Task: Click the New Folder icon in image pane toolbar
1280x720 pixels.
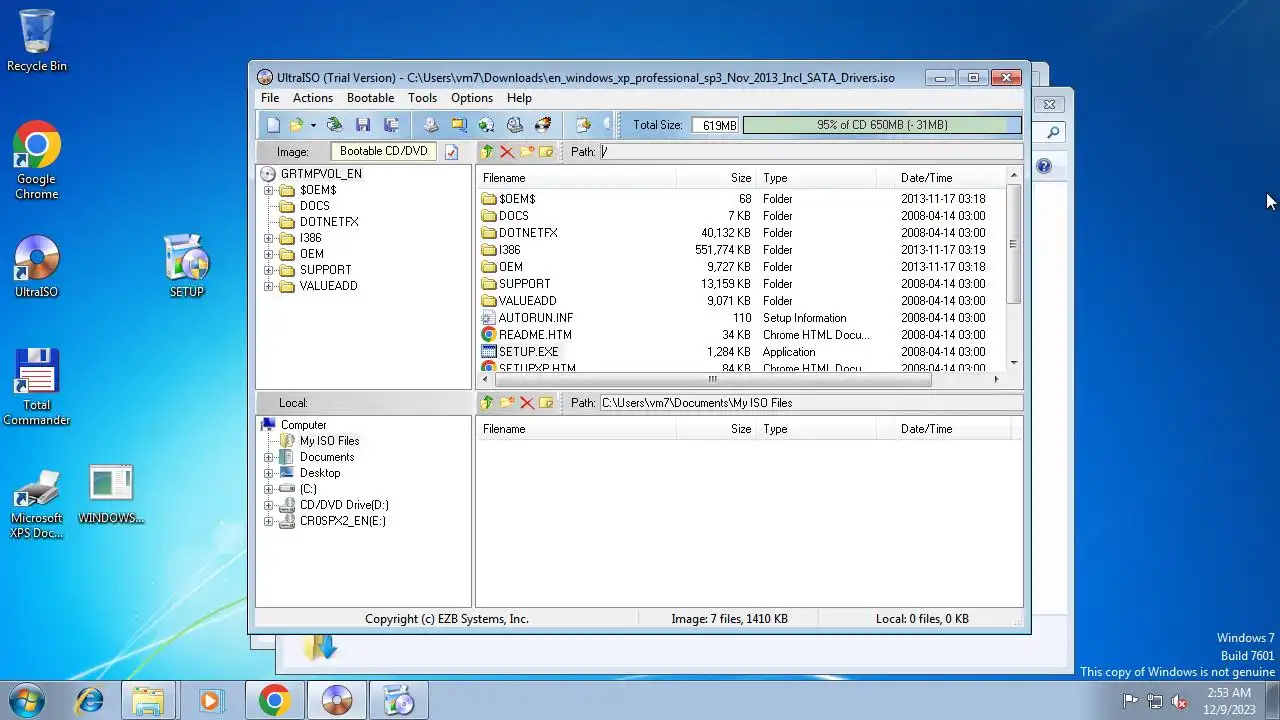Action: [527, 152]
